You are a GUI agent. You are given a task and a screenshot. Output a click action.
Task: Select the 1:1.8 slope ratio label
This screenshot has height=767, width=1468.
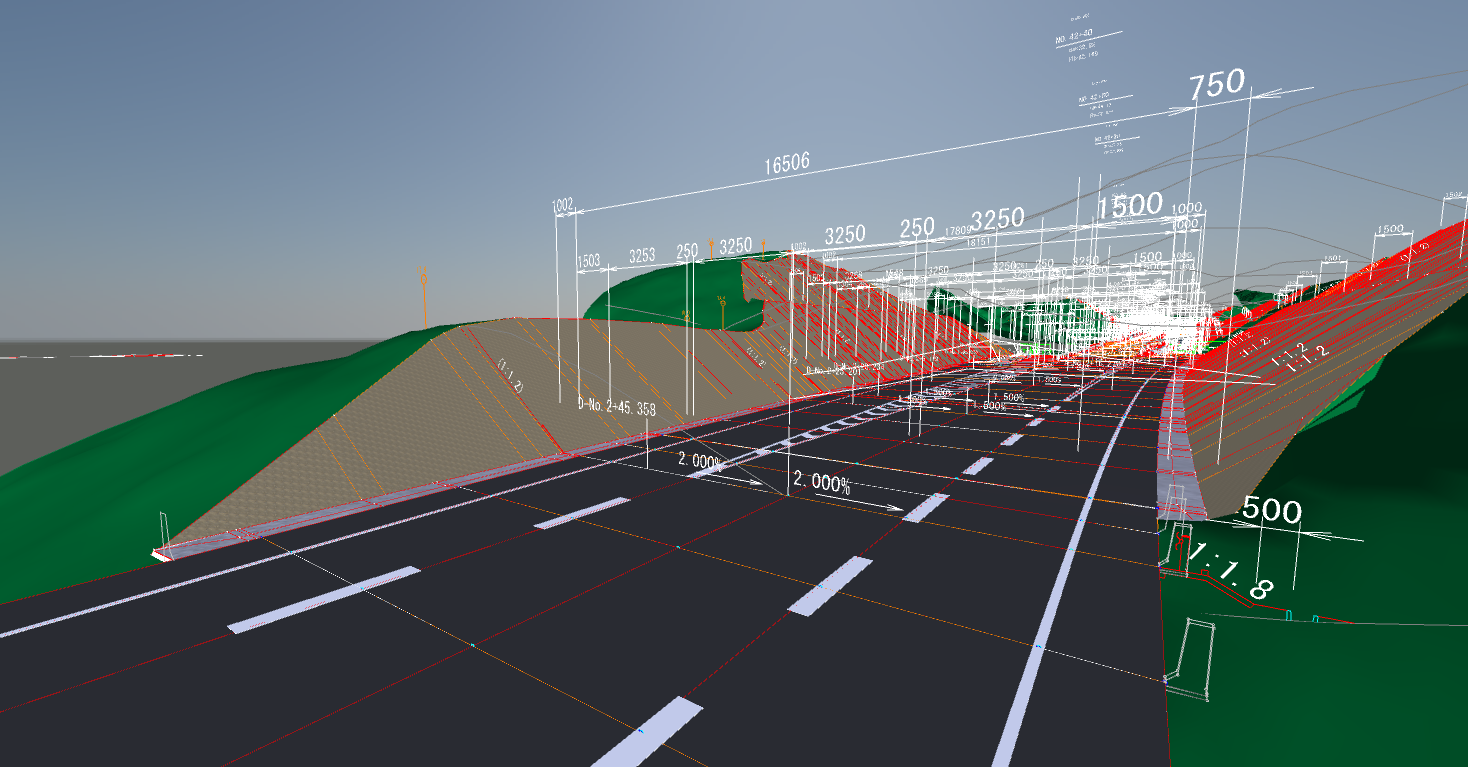click(x=1229, y=570)
